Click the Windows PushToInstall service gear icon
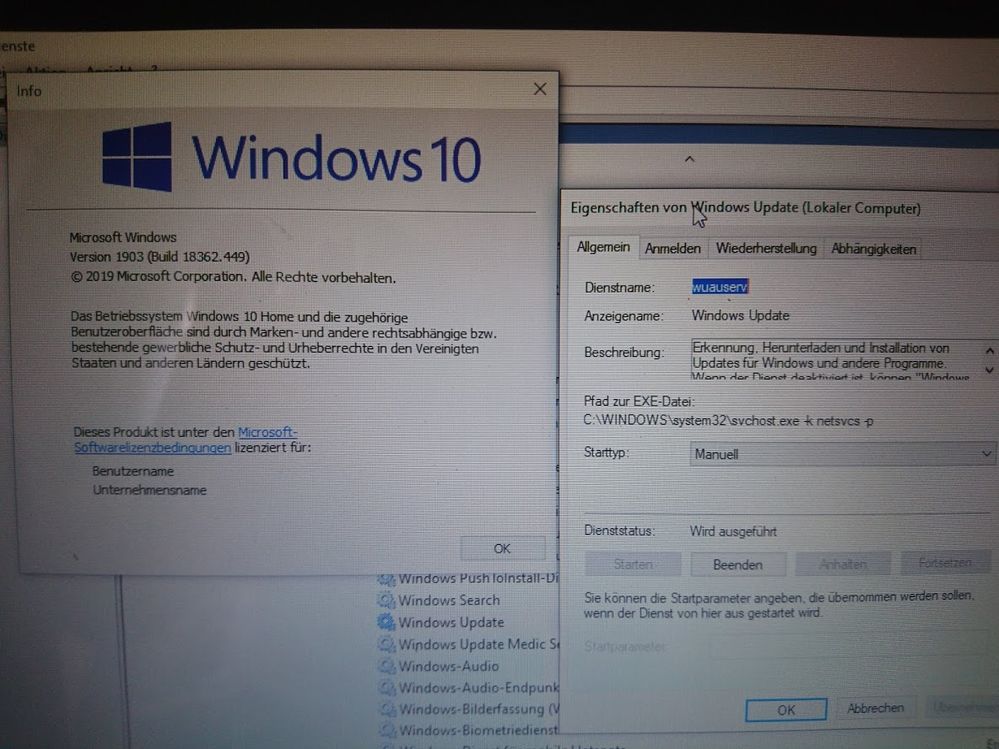999x749 pixels. (x=386, y=579)
